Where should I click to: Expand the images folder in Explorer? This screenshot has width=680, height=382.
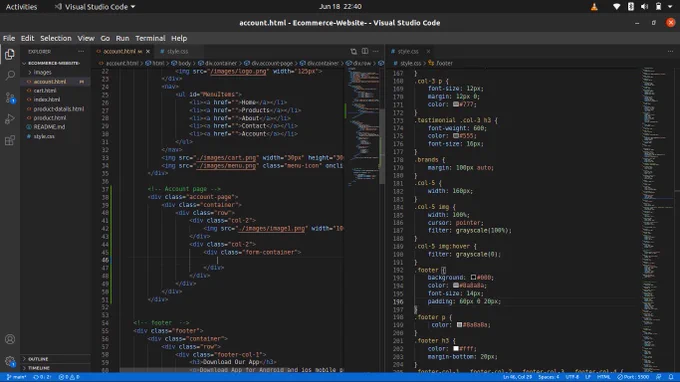pos(42,72)
